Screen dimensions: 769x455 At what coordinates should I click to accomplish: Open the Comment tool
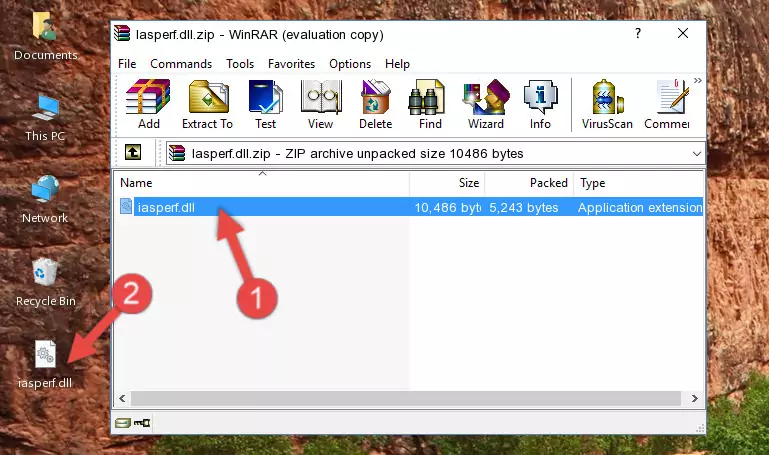pyautogui.click(x=667, y=104)
